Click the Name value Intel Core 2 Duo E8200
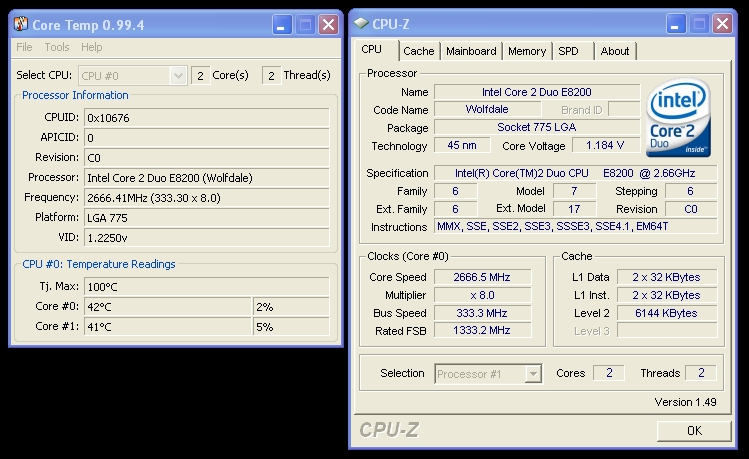Screen dimensions: 749x459 tap(537, 92)
